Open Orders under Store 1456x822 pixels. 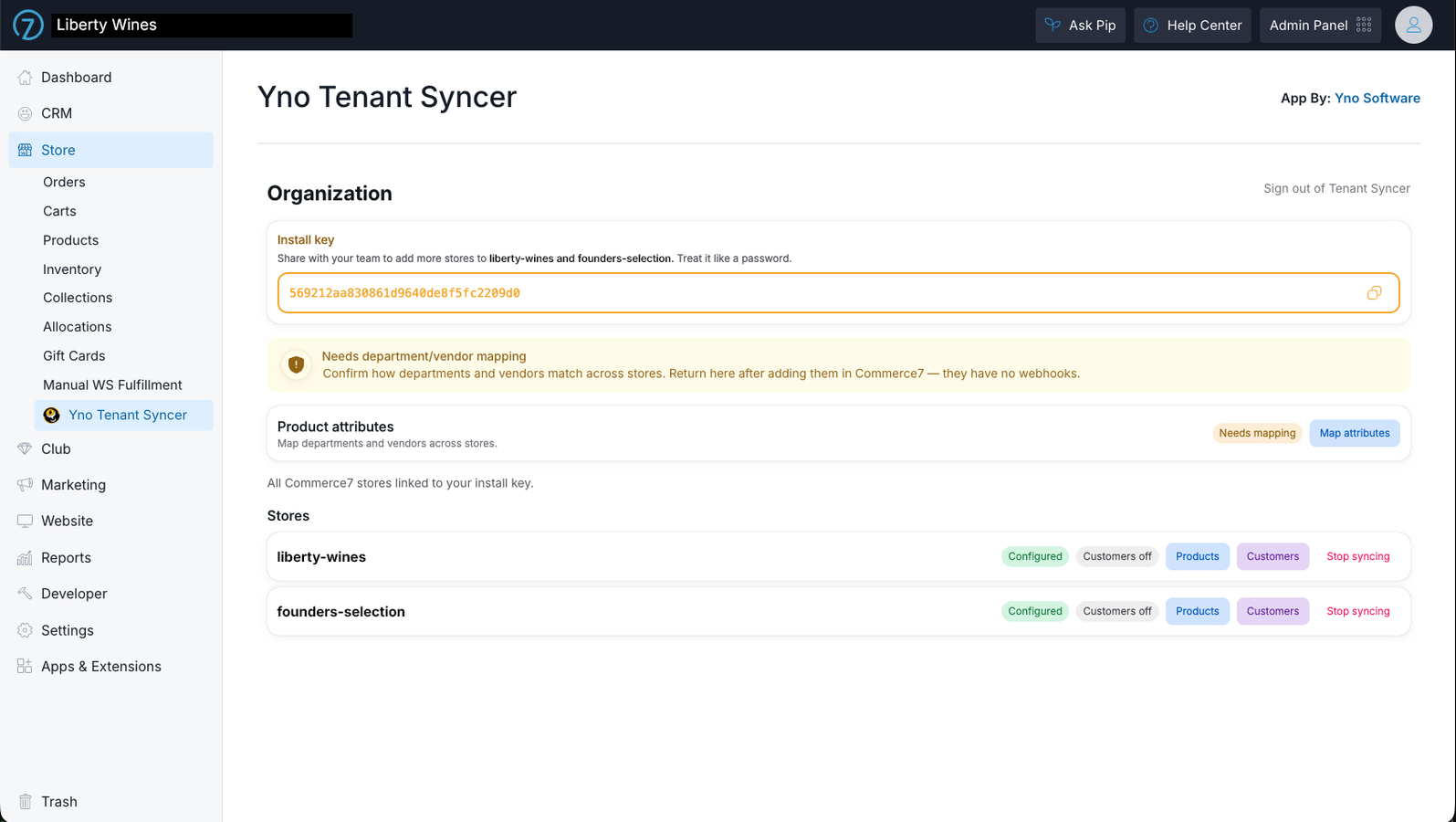tap(64, 182)
